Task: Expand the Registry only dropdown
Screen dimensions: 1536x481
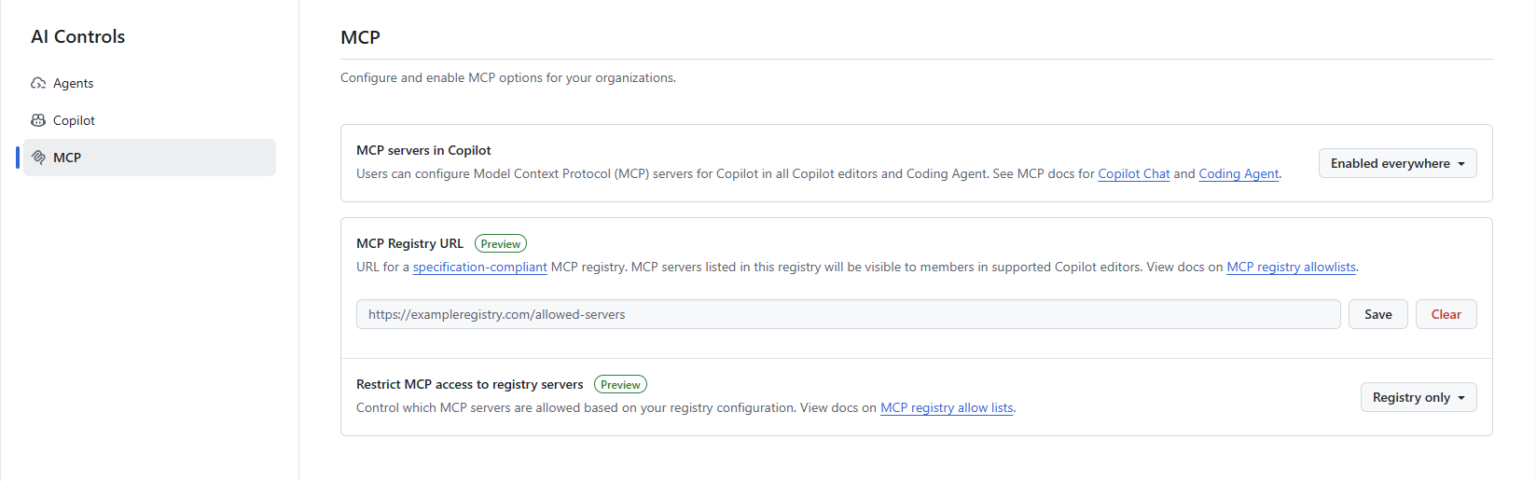Action: point(1418,397)
